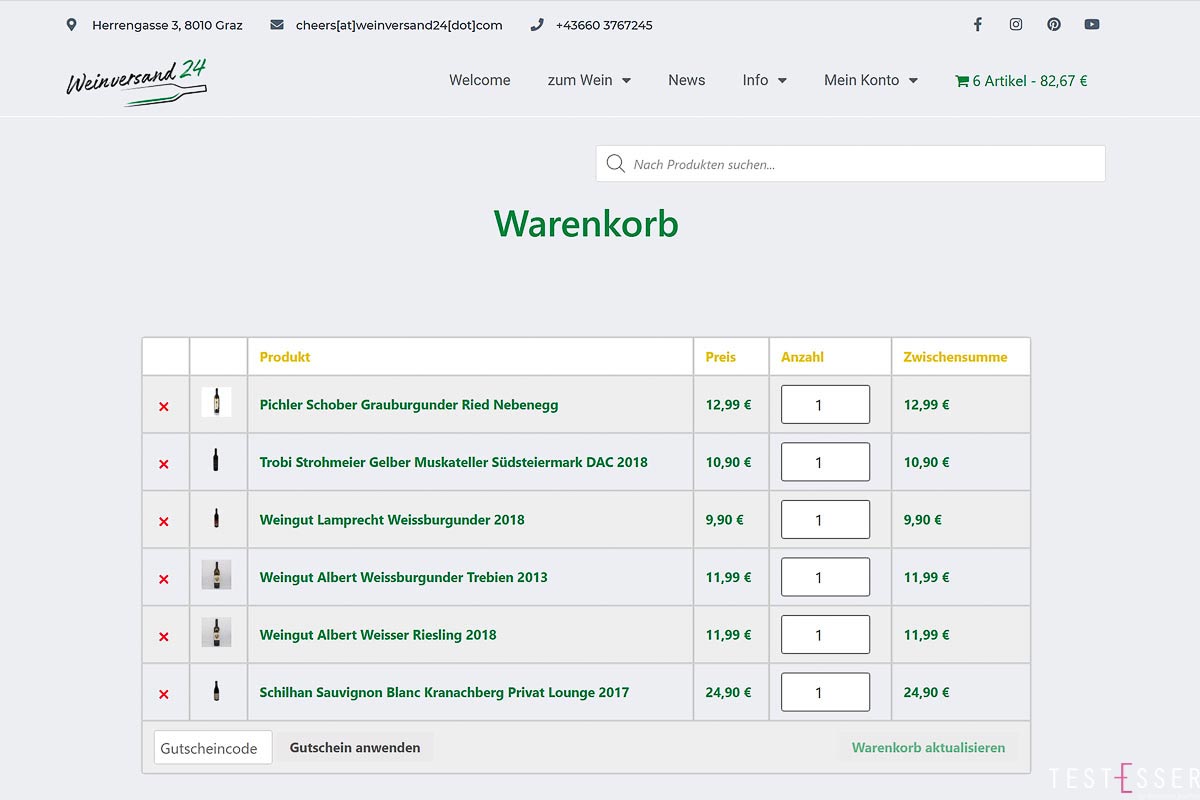Click the Gutschein anwenden button
The image size is (1200, 800).
355,747
